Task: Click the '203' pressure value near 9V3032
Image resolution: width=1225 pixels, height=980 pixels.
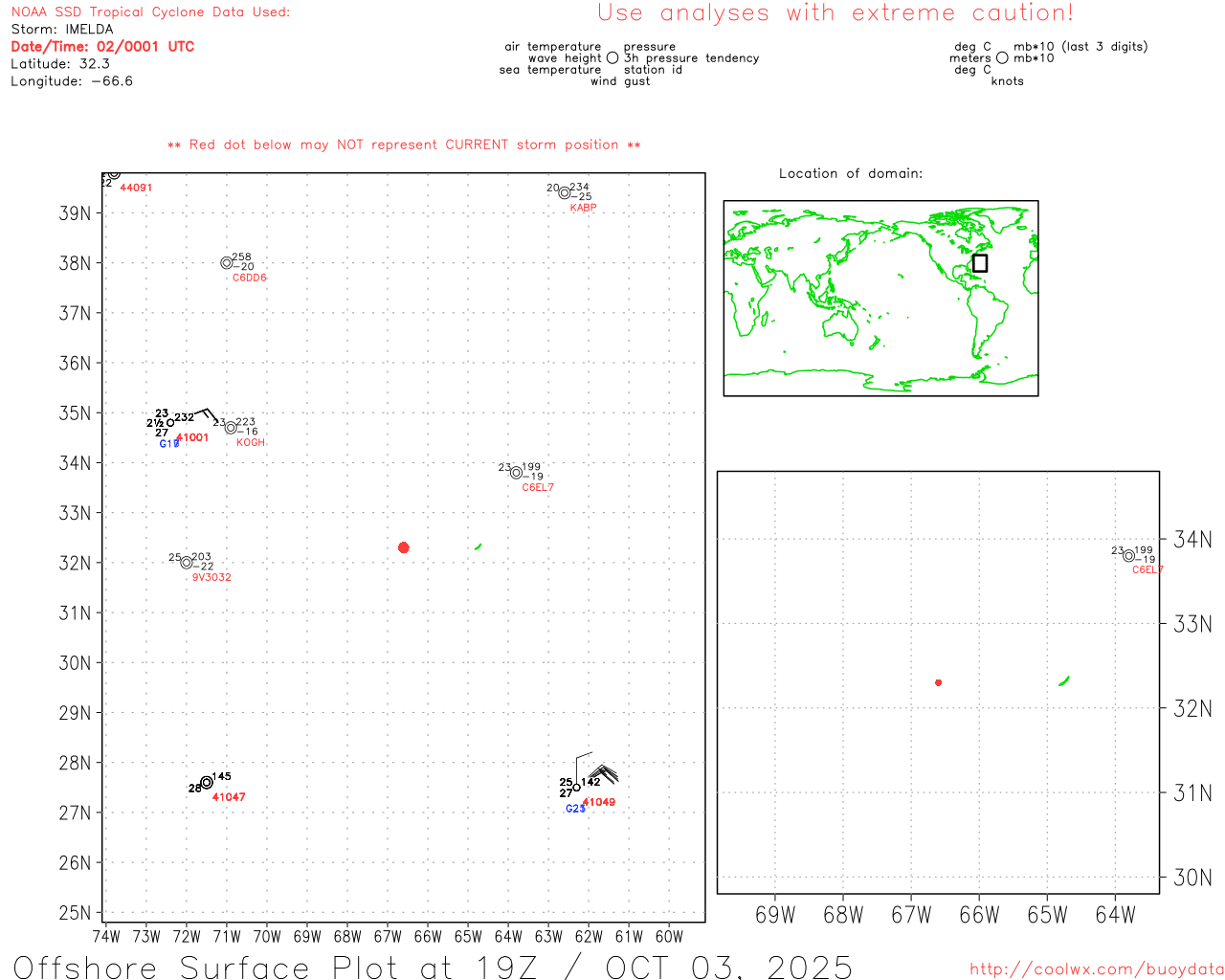Action: [x=201, y=557]
